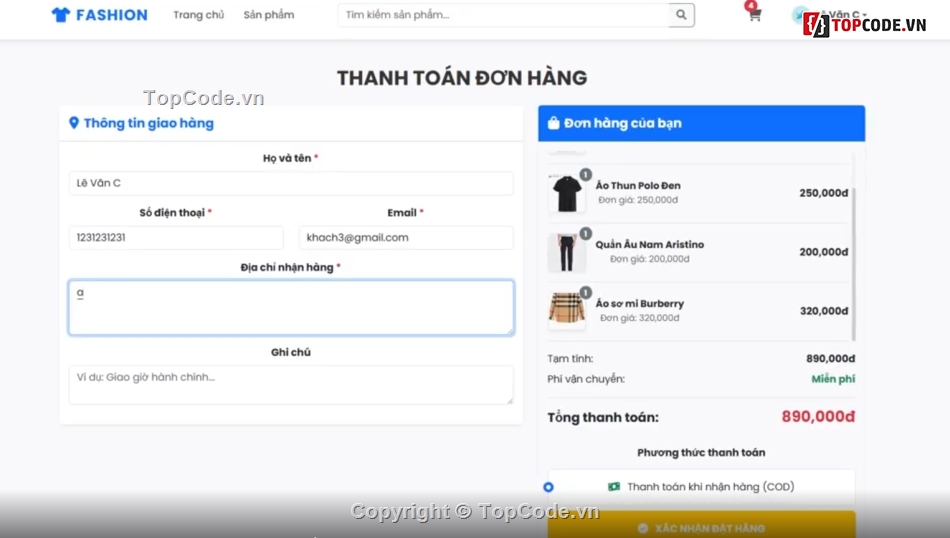
Task: Click the FASHION brand link
Action: [x=99, y=15]
